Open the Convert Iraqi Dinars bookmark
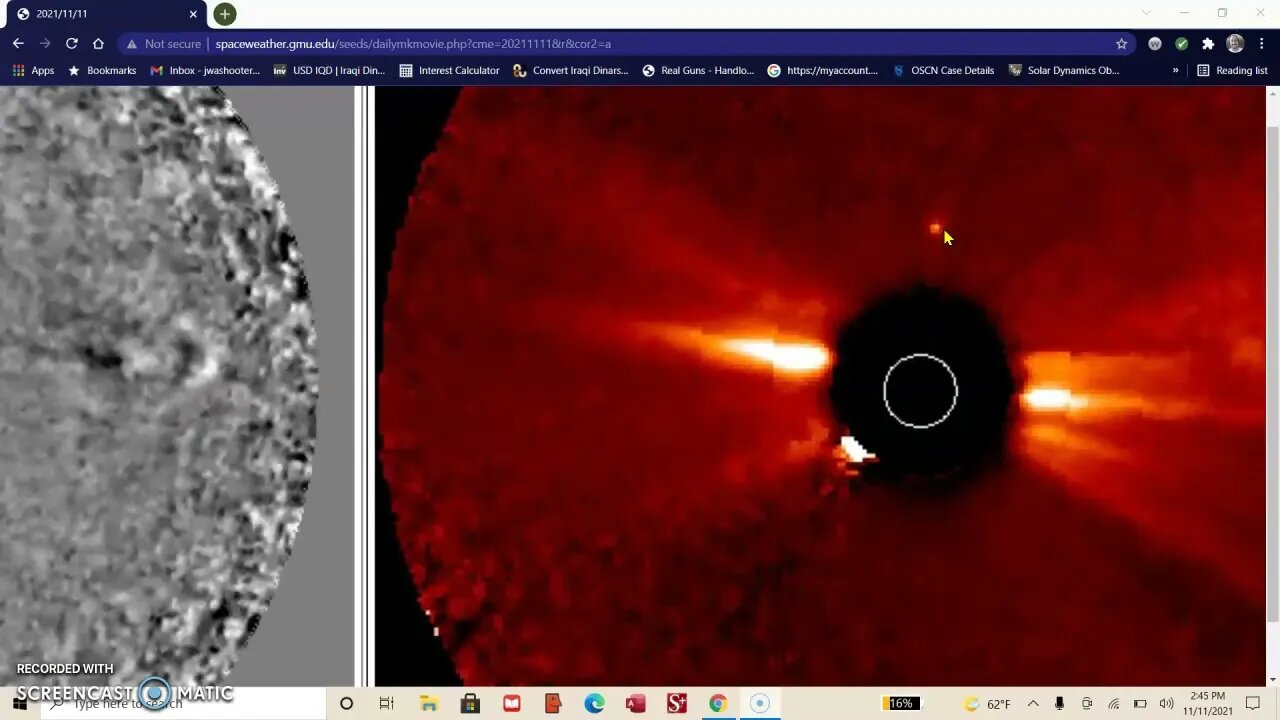 click(x=570, y=71)
